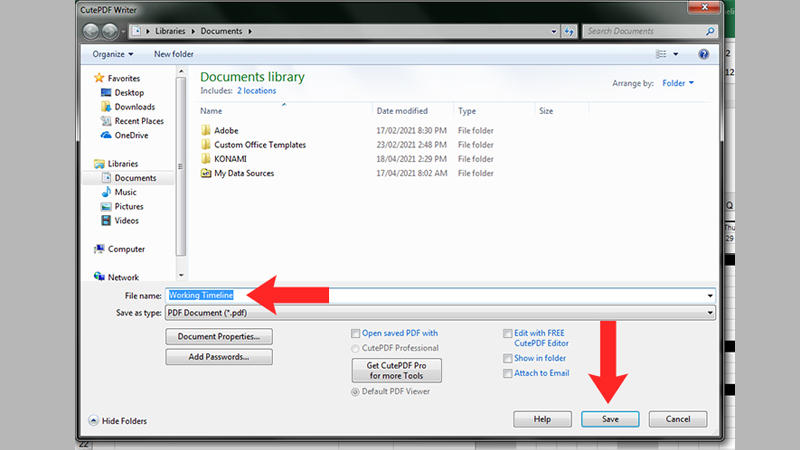Toggle the Show in folder checkbox
The image size is (800, 450).
pos(508,358)
